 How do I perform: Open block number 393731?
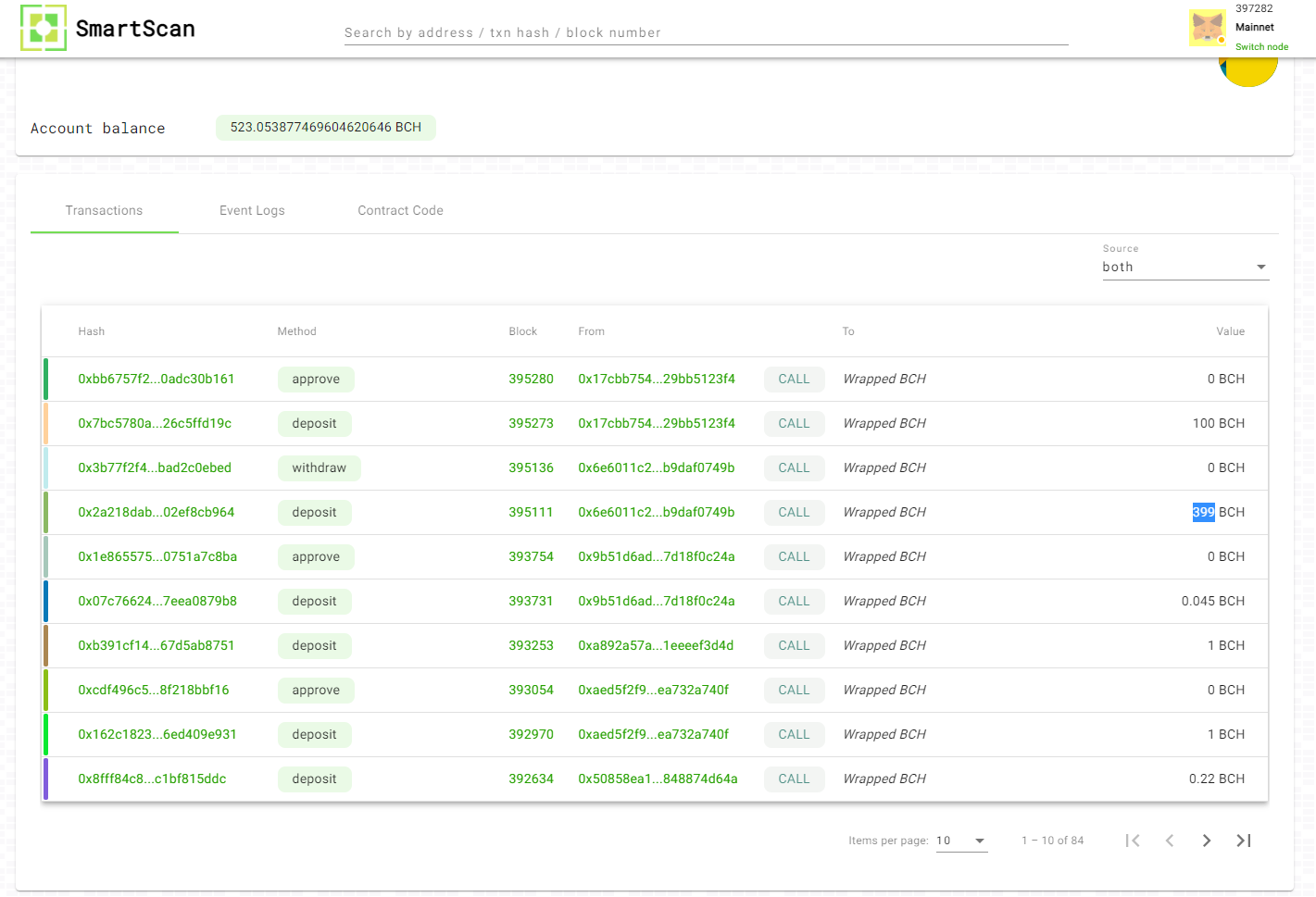coord(531,602)
